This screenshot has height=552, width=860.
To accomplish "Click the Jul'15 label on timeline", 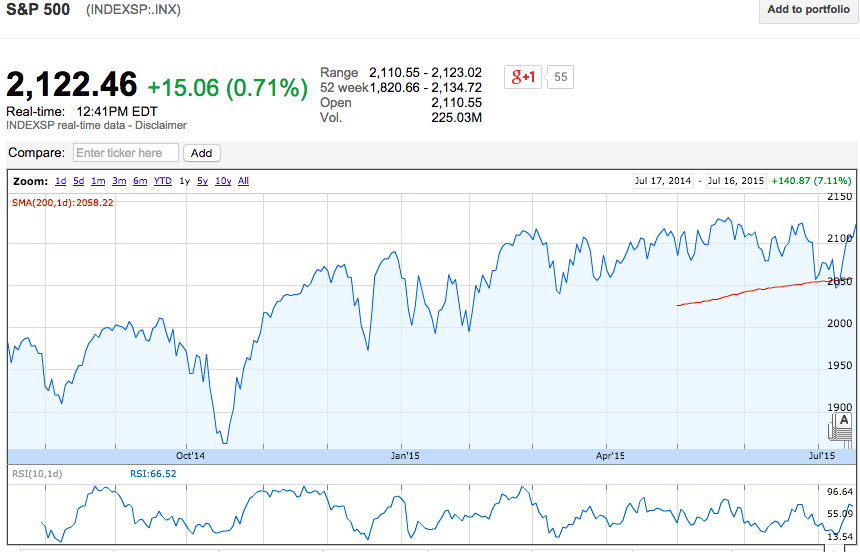I will click(822, 456).
